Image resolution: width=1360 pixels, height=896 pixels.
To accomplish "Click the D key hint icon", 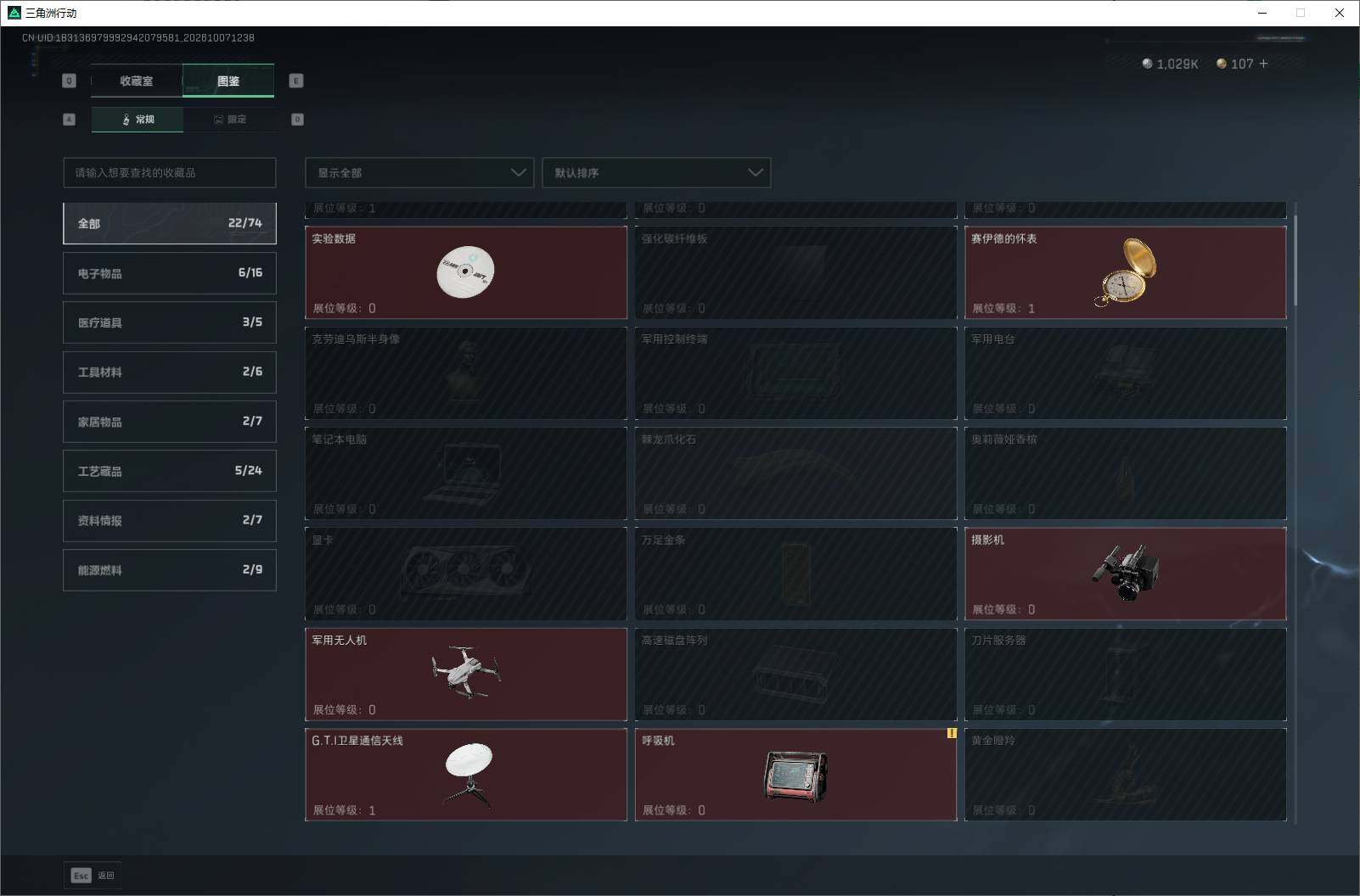I will (297, 120).
